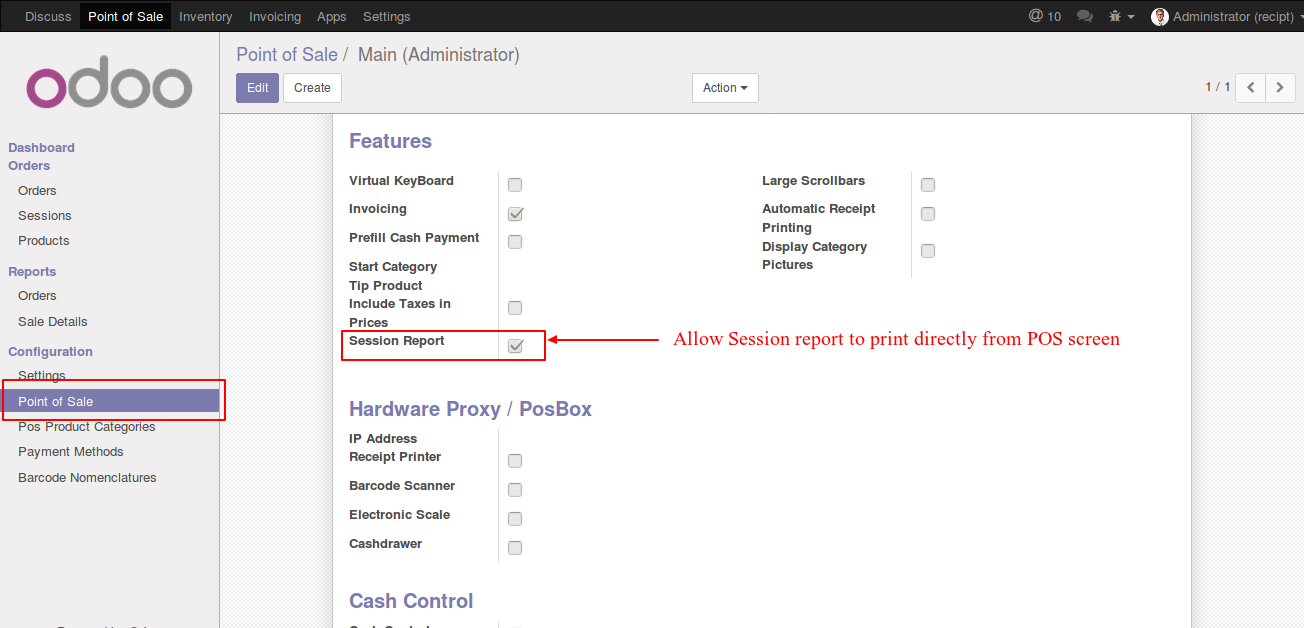Click the Odoo logo
Image resolution: width=1304 pixels, height=628 pixels.
[109, 87]
